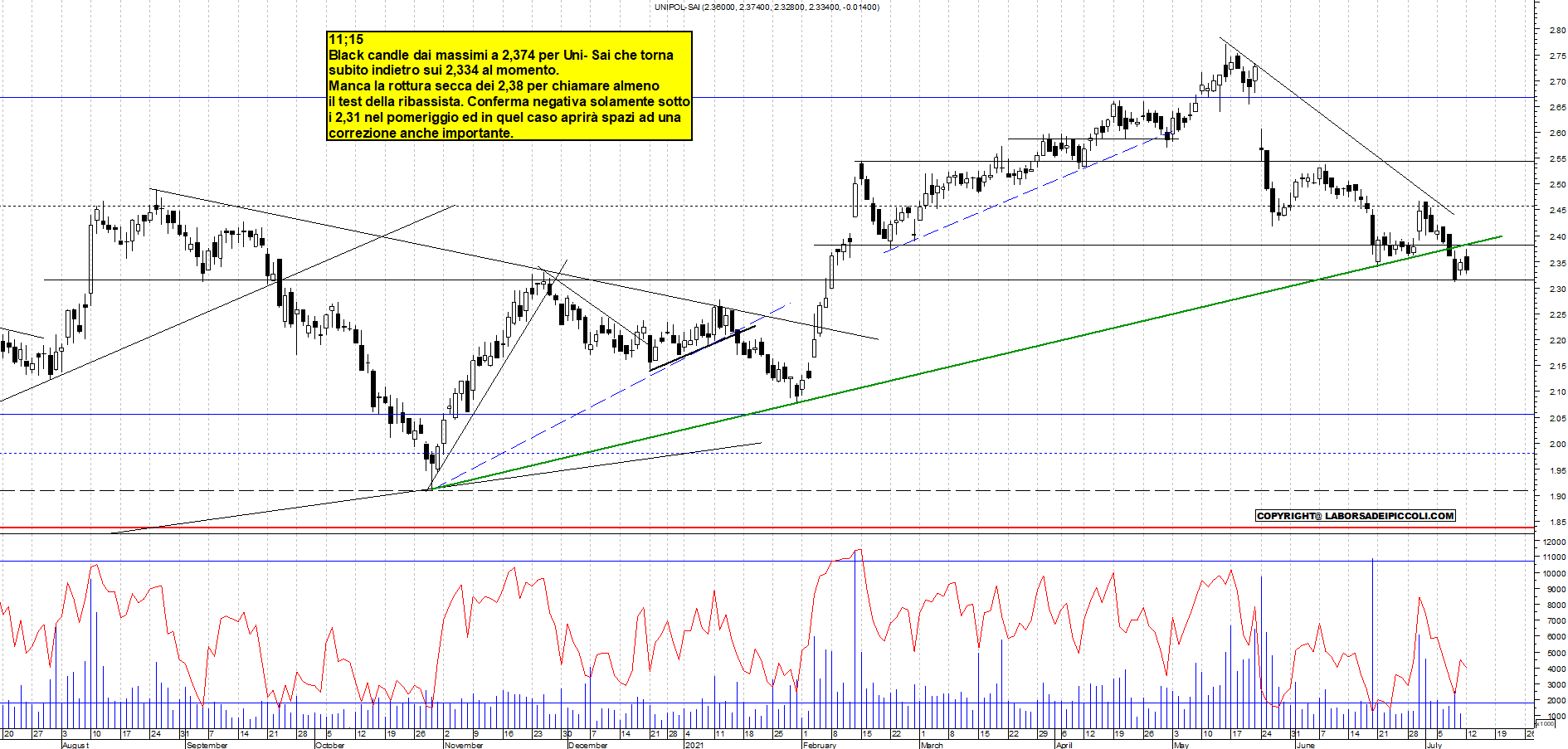
Task: Click the 2000 volume axis label
Action: coord(1556,701)
